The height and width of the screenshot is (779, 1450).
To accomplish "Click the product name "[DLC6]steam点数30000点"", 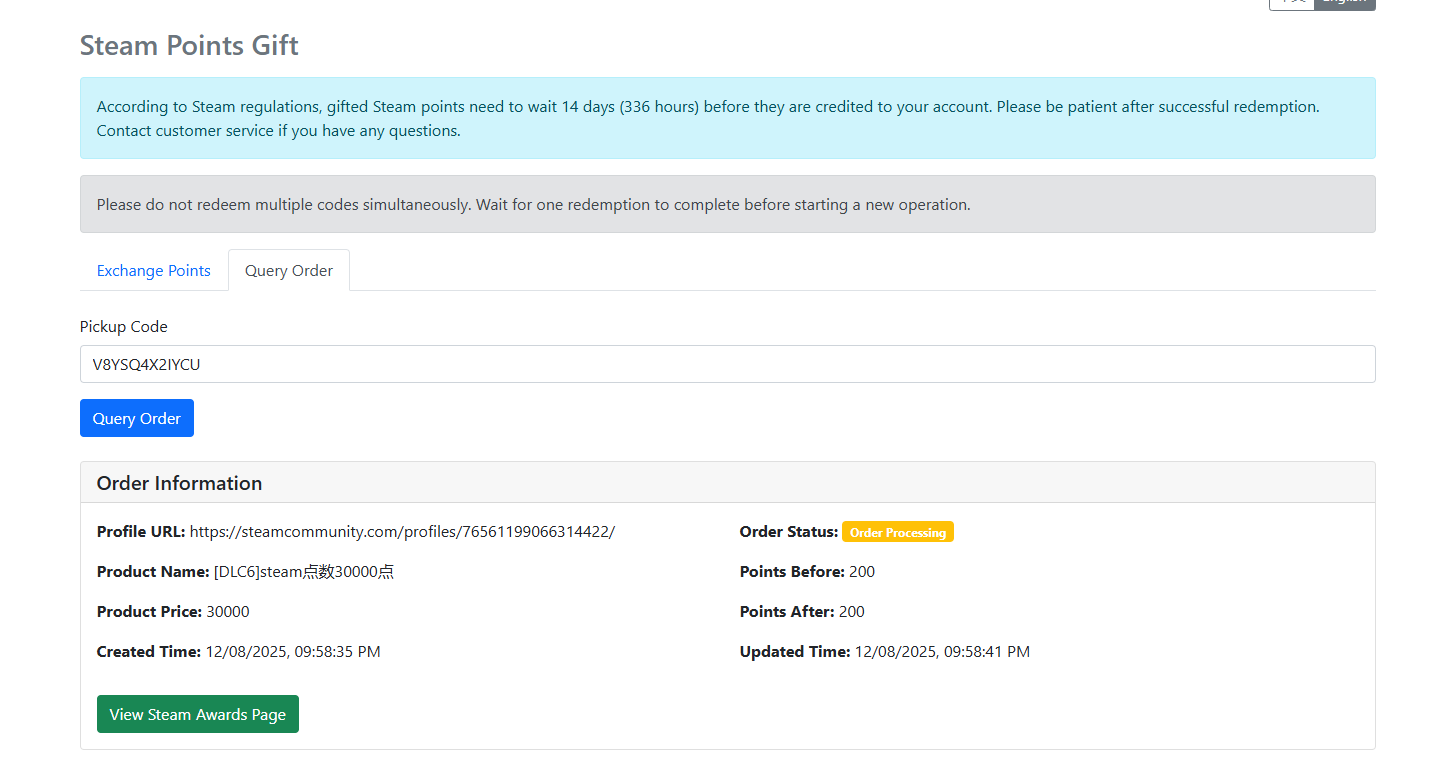I will [304, 572].
